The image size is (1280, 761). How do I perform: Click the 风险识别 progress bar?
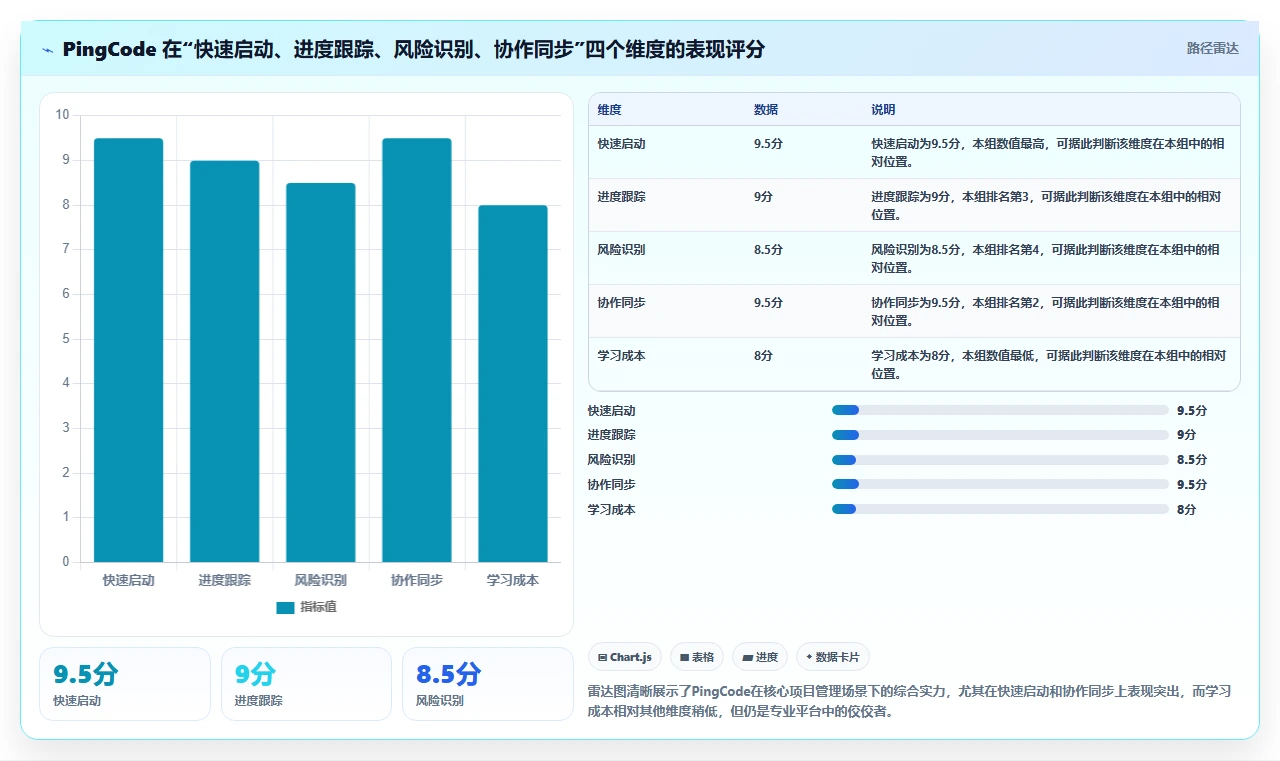(x=1000, y=460)
